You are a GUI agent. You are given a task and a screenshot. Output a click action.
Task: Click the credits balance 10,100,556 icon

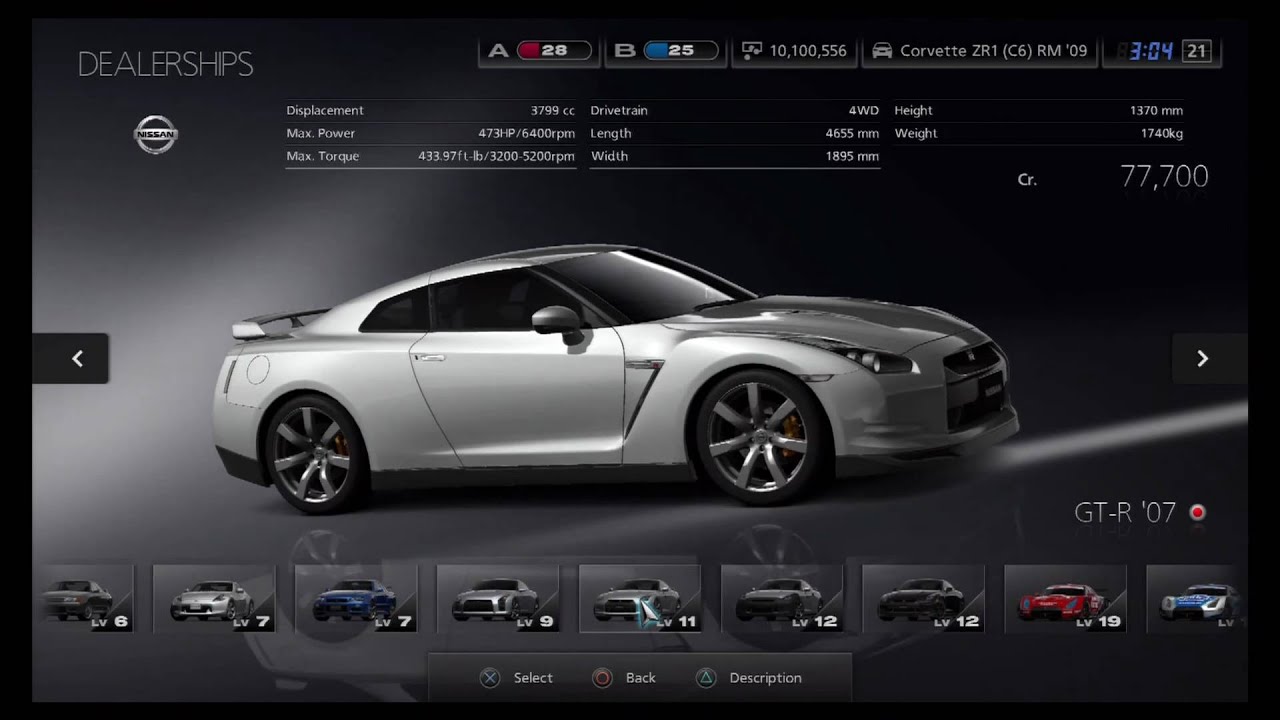click(x=750, y=51)
